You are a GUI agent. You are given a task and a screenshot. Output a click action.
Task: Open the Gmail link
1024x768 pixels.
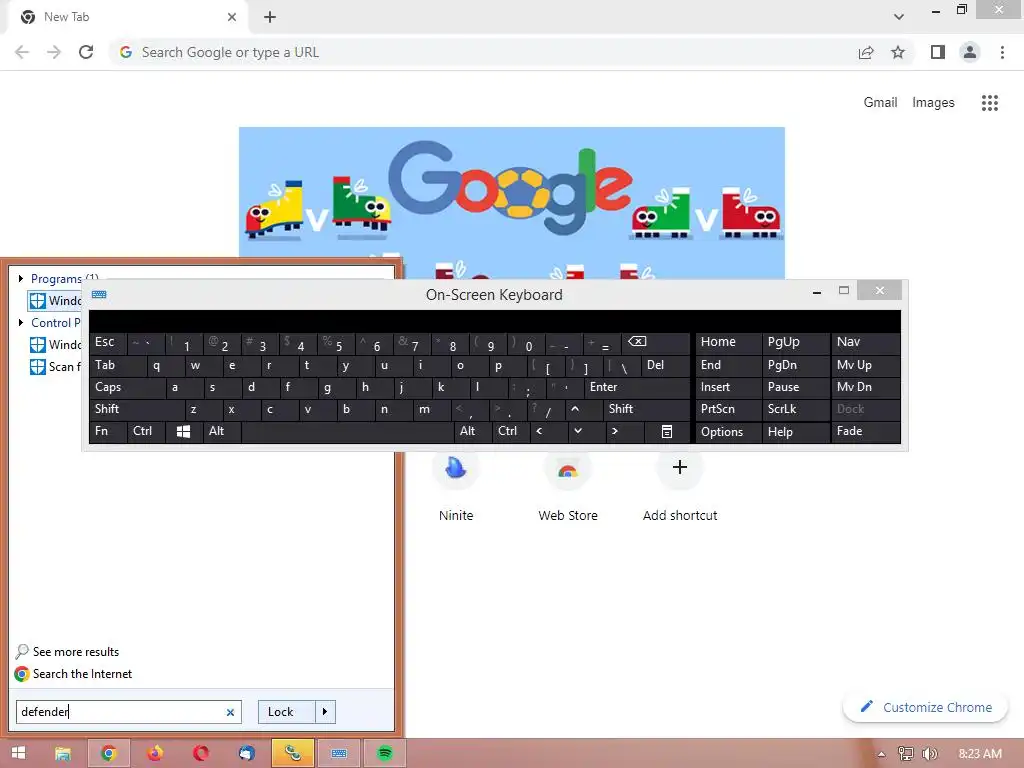[x=880, y=103]
